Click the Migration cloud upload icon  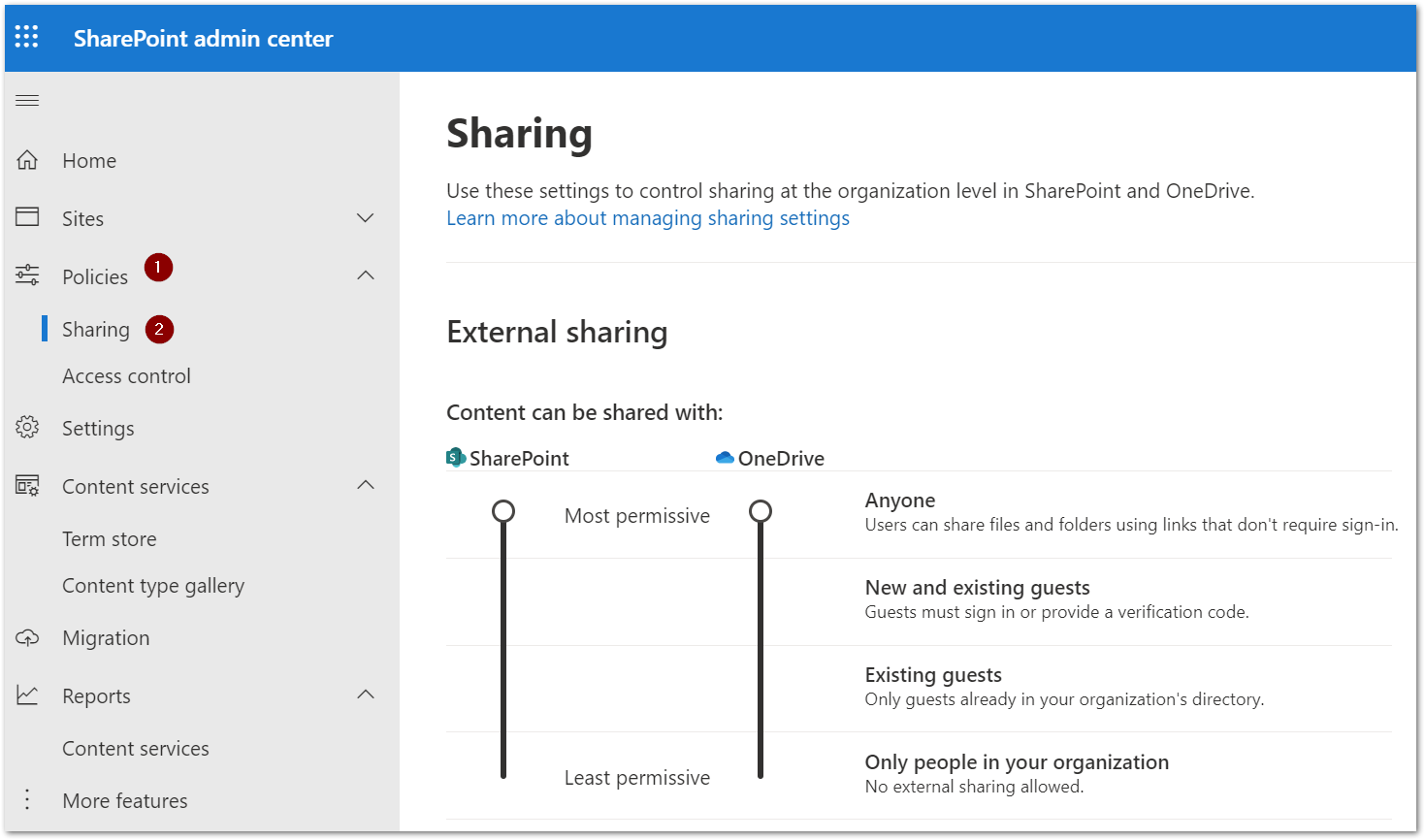pos(27,637)
